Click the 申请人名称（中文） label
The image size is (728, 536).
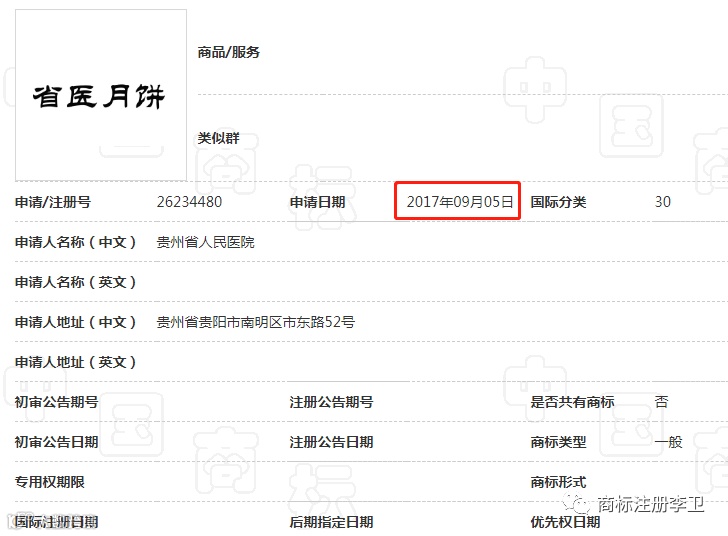[76, 242]
